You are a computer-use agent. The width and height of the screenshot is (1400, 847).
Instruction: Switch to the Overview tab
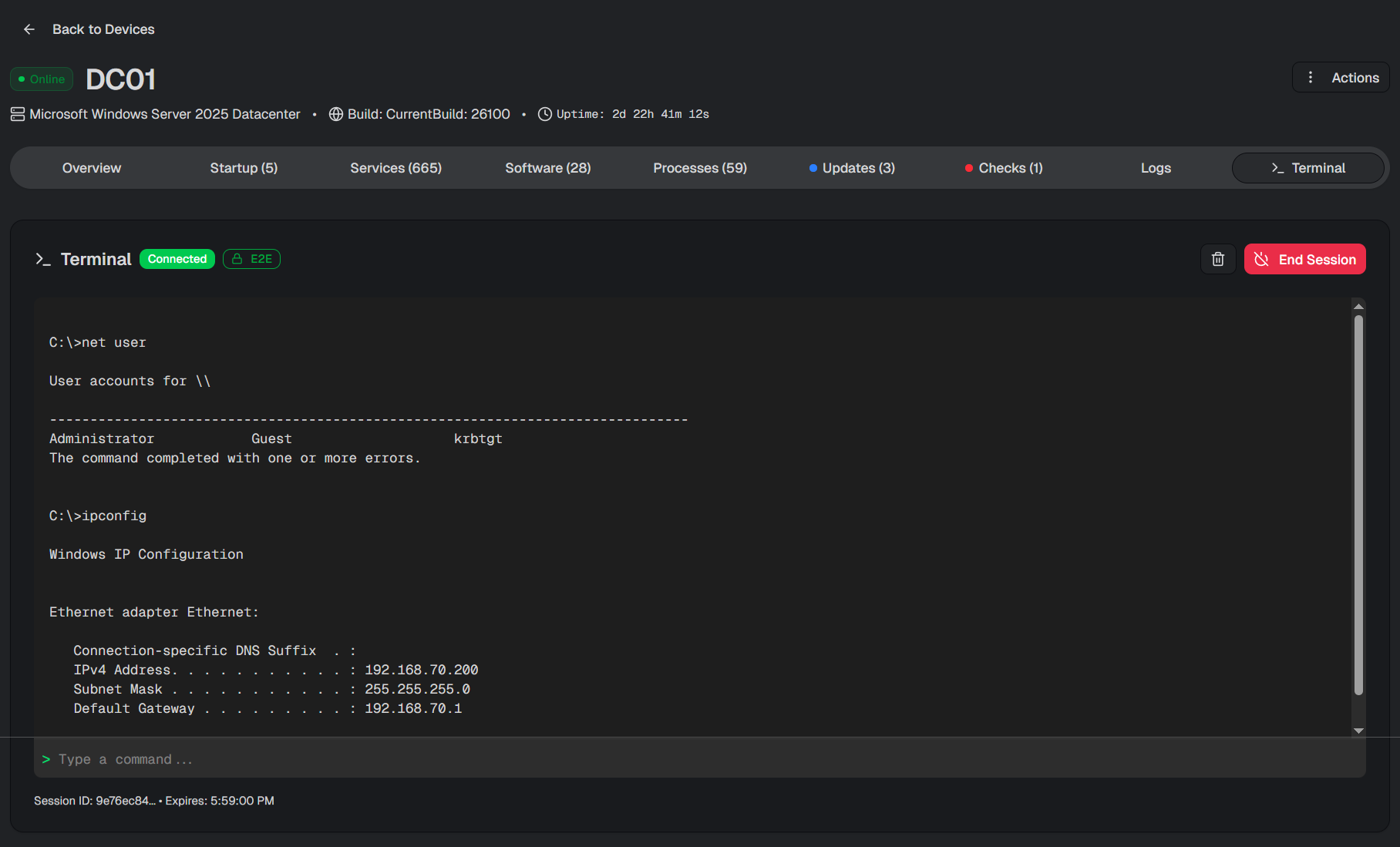click(92, 168)
